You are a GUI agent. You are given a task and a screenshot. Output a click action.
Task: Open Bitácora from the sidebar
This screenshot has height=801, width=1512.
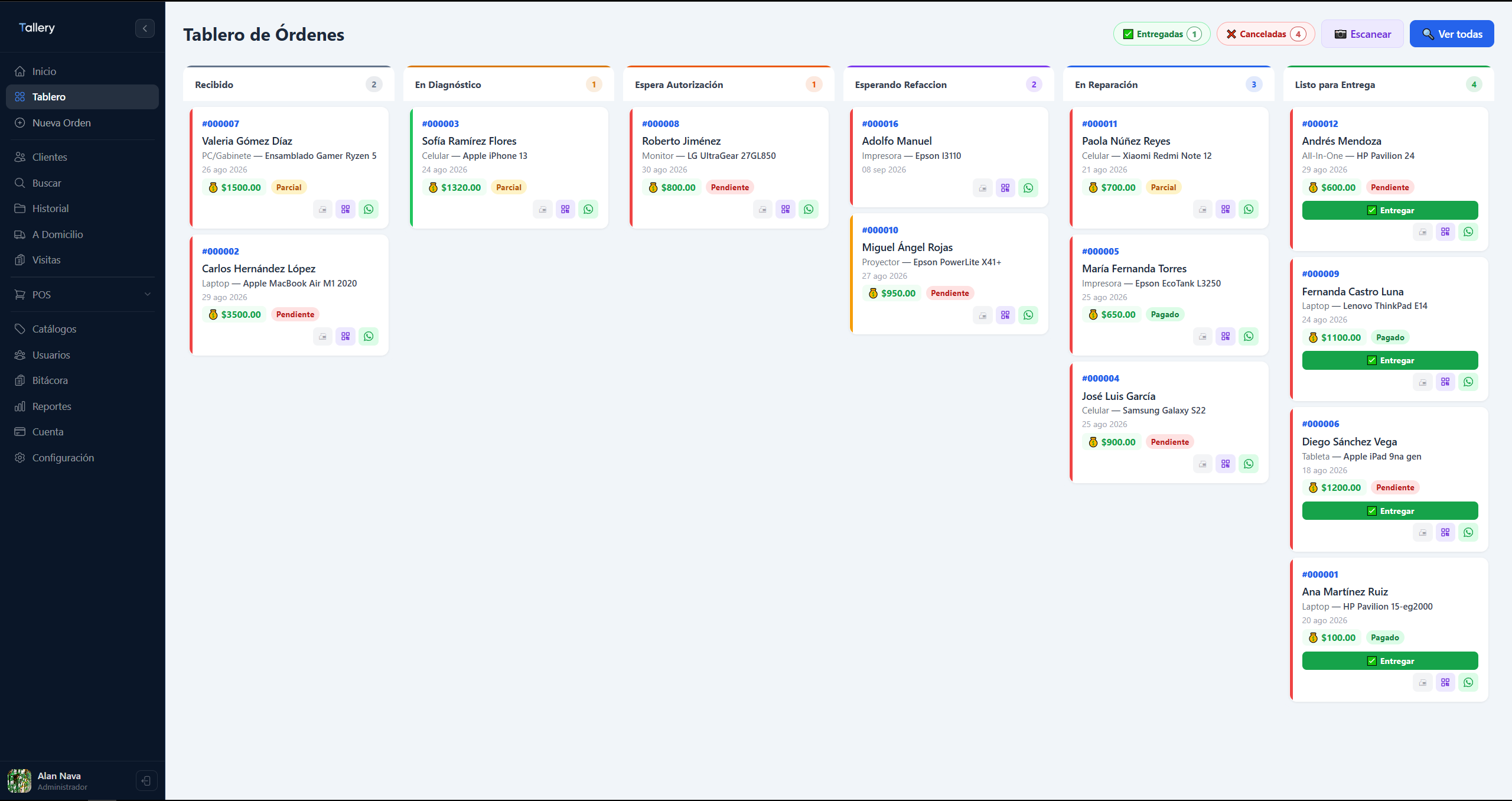[x=82, y=380]
